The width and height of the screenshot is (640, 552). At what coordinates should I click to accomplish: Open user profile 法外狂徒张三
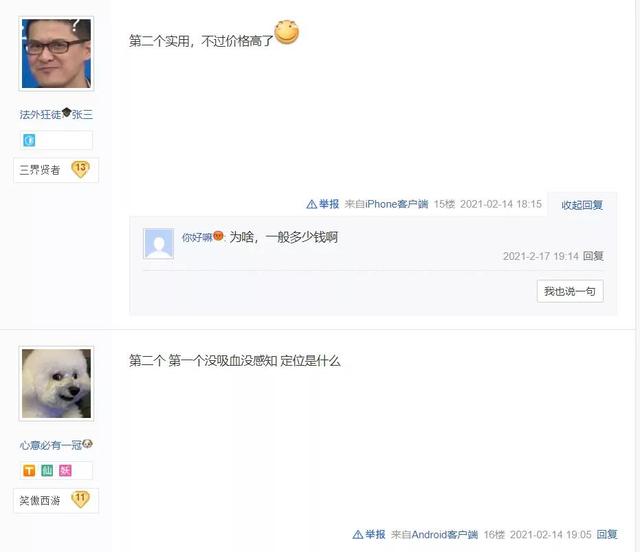click(56, 114)
